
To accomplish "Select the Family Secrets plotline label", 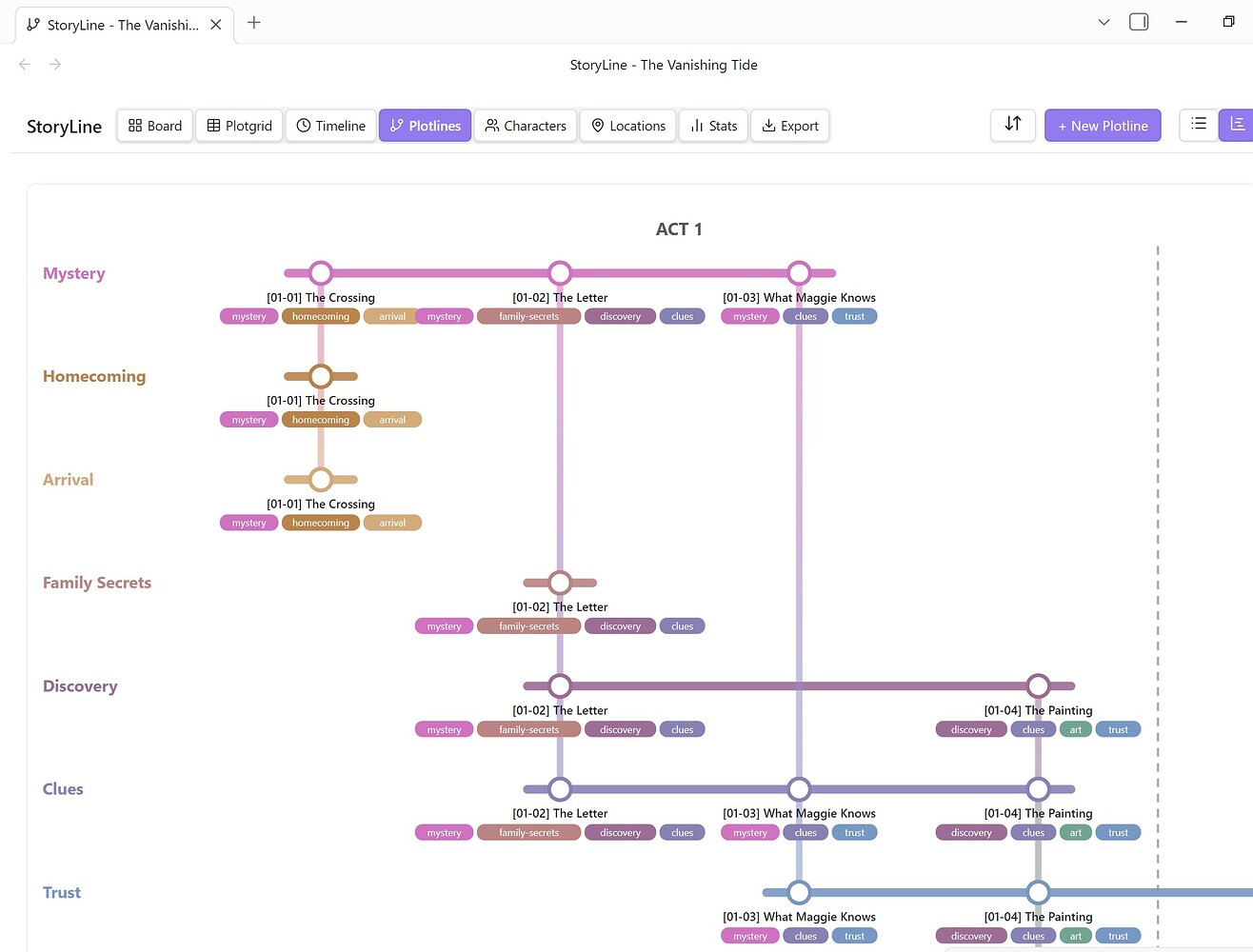I will click(97, 583).
